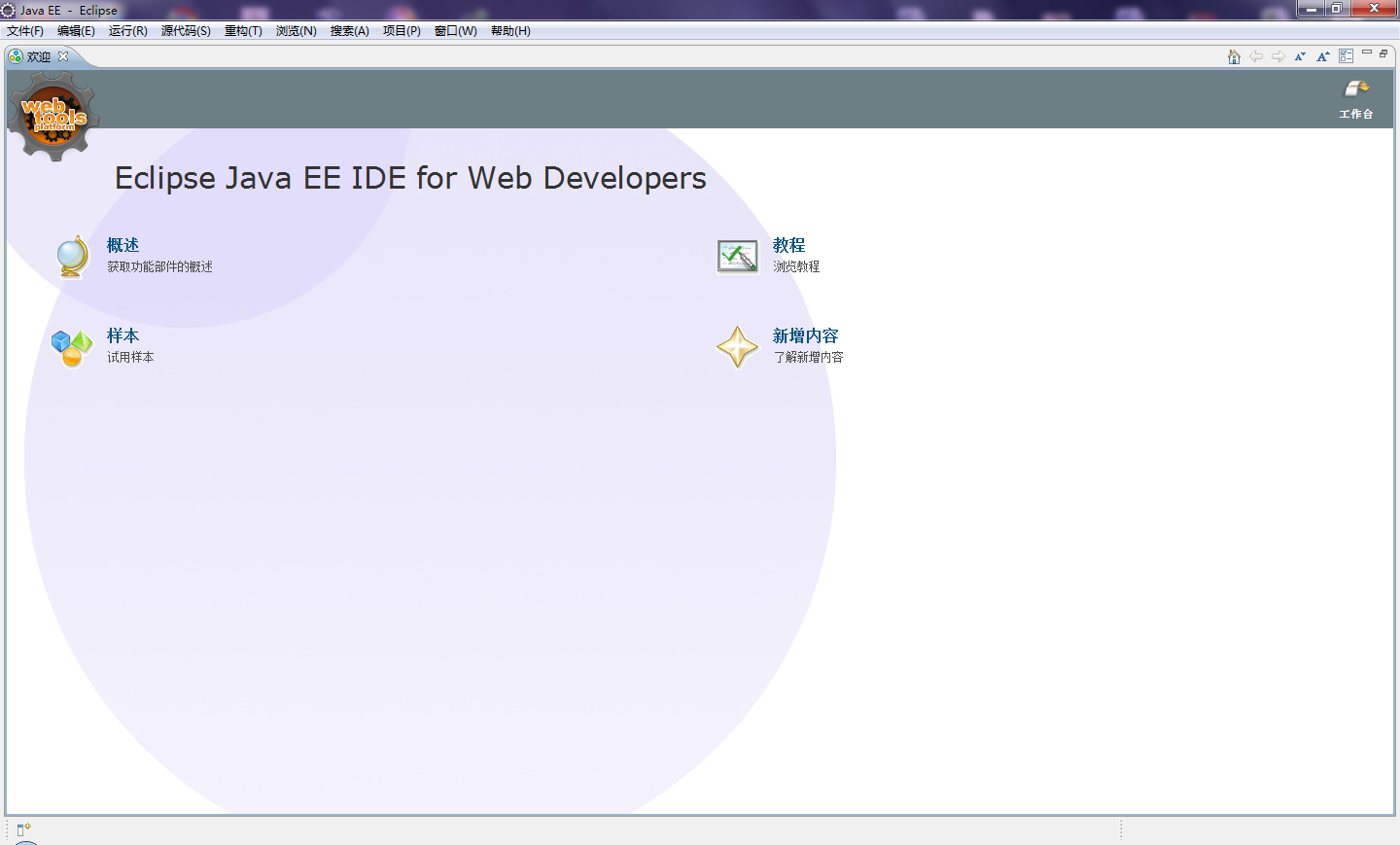Click the forward arrow in welcome toolbar

[x=1278, y=56]
